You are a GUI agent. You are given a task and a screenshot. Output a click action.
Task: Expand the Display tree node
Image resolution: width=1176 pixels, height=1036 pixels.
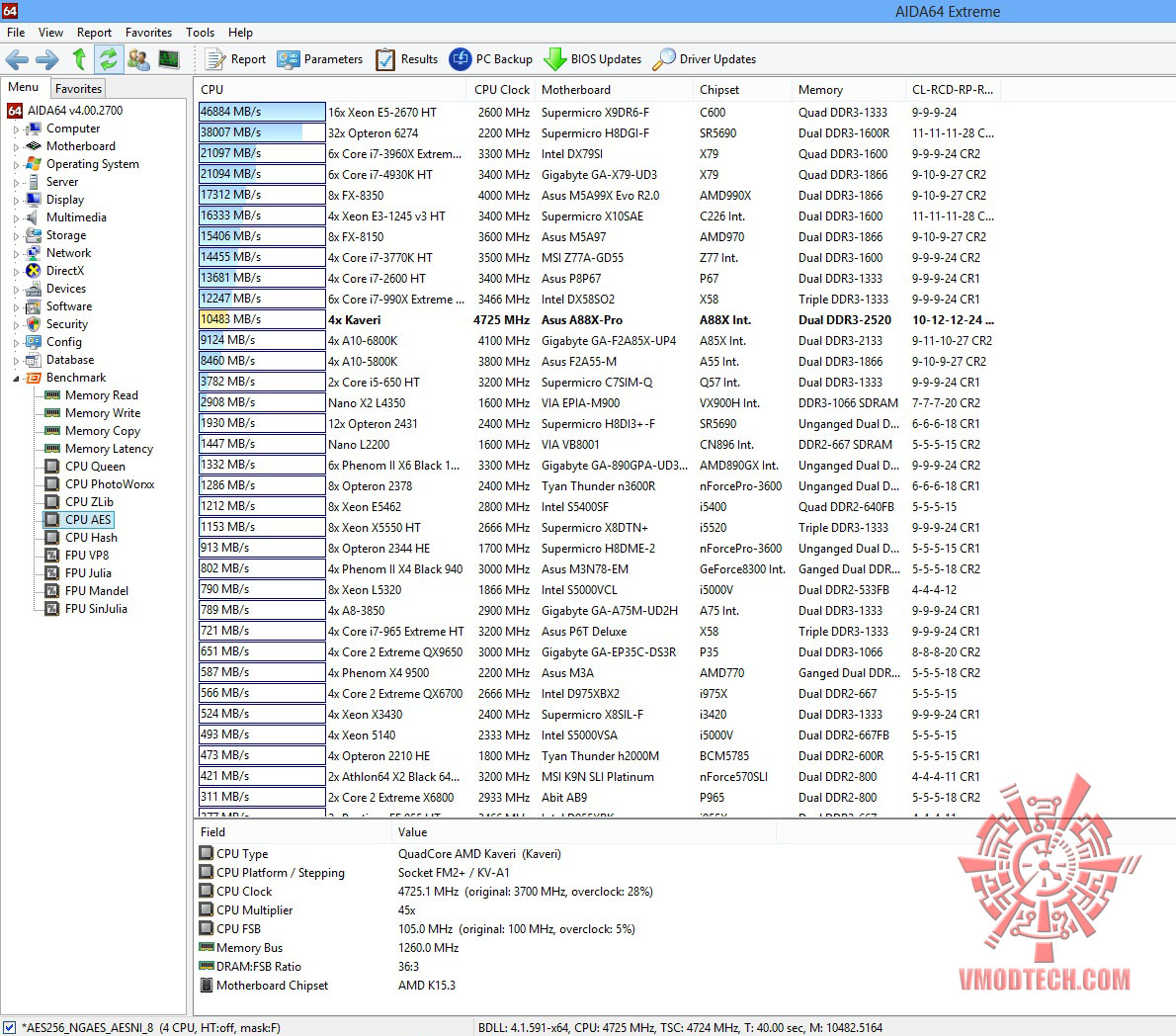(16, 201)
